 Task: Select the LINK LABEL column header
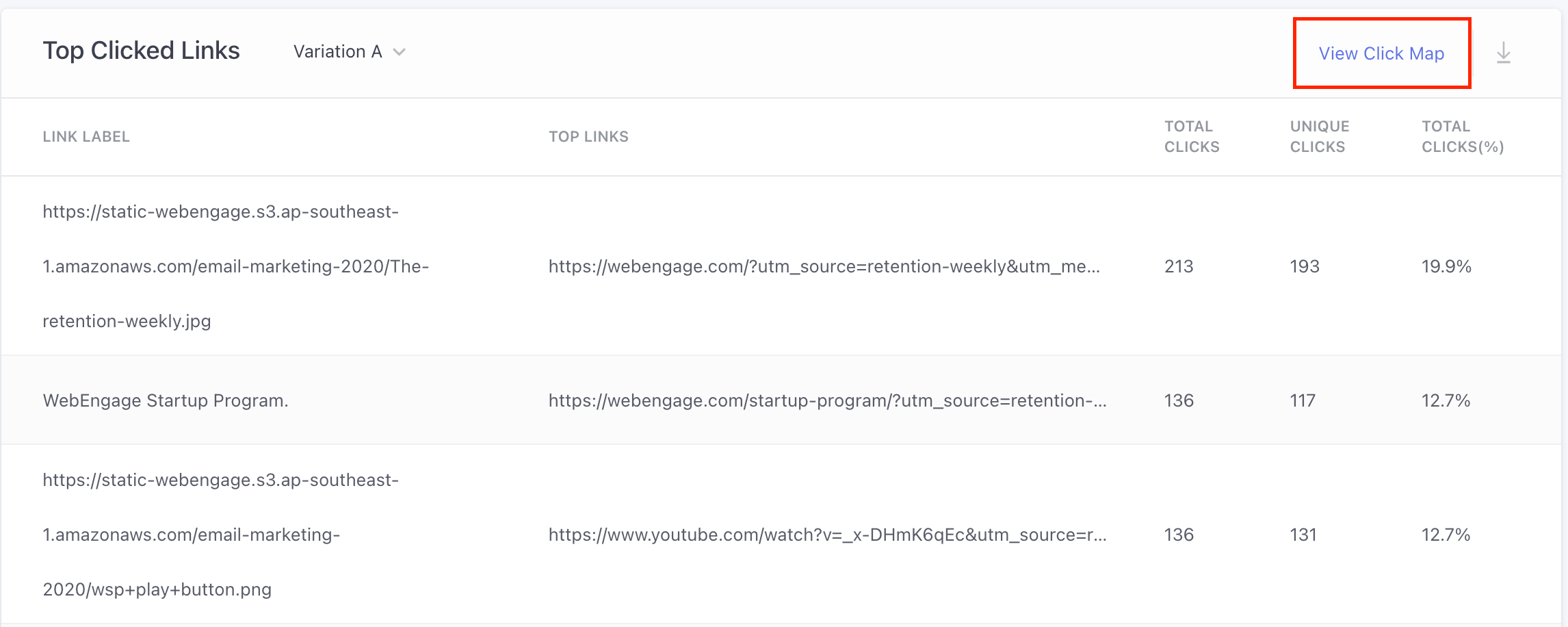86,137
